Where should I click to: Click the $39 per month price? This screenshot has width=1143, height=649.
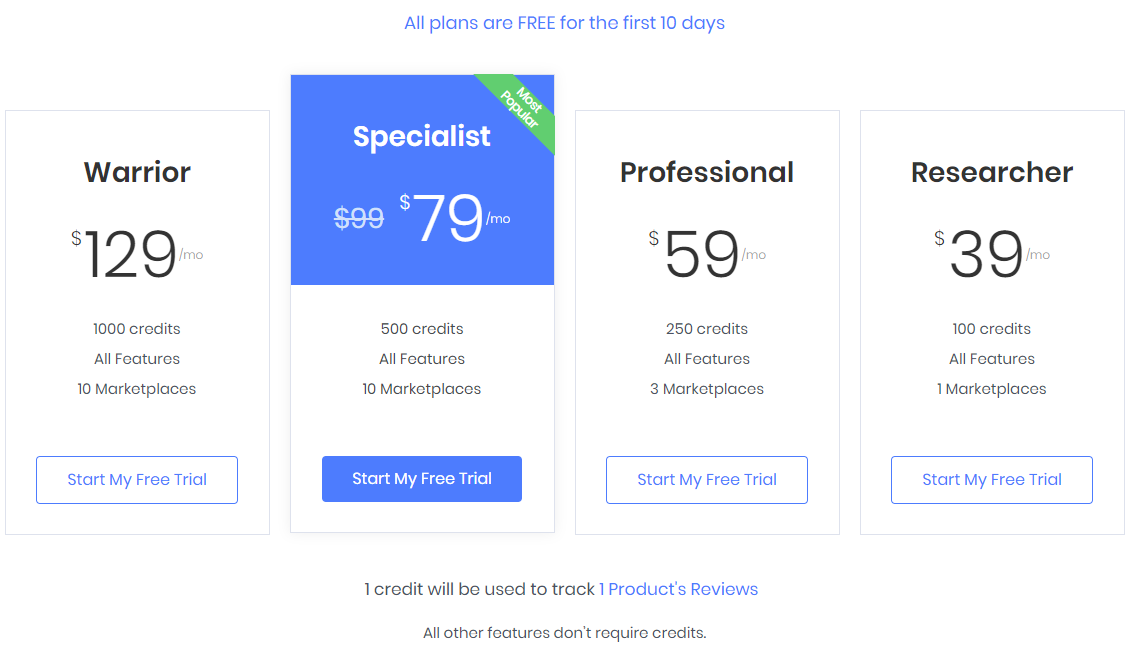992,254
